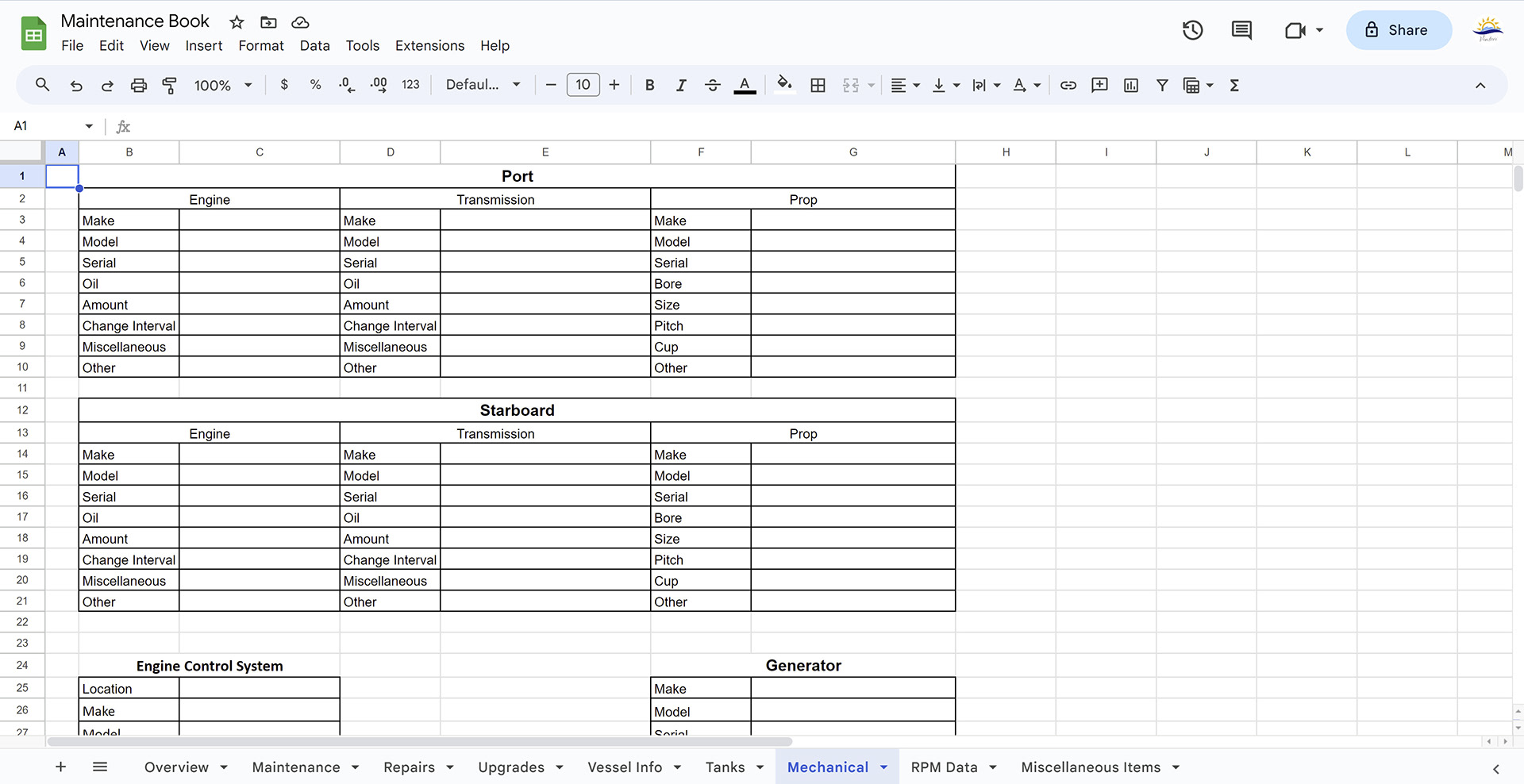This screenshot has width=1524, height=784.
Task: Open the Insert menu
Action: coord(204,46)
